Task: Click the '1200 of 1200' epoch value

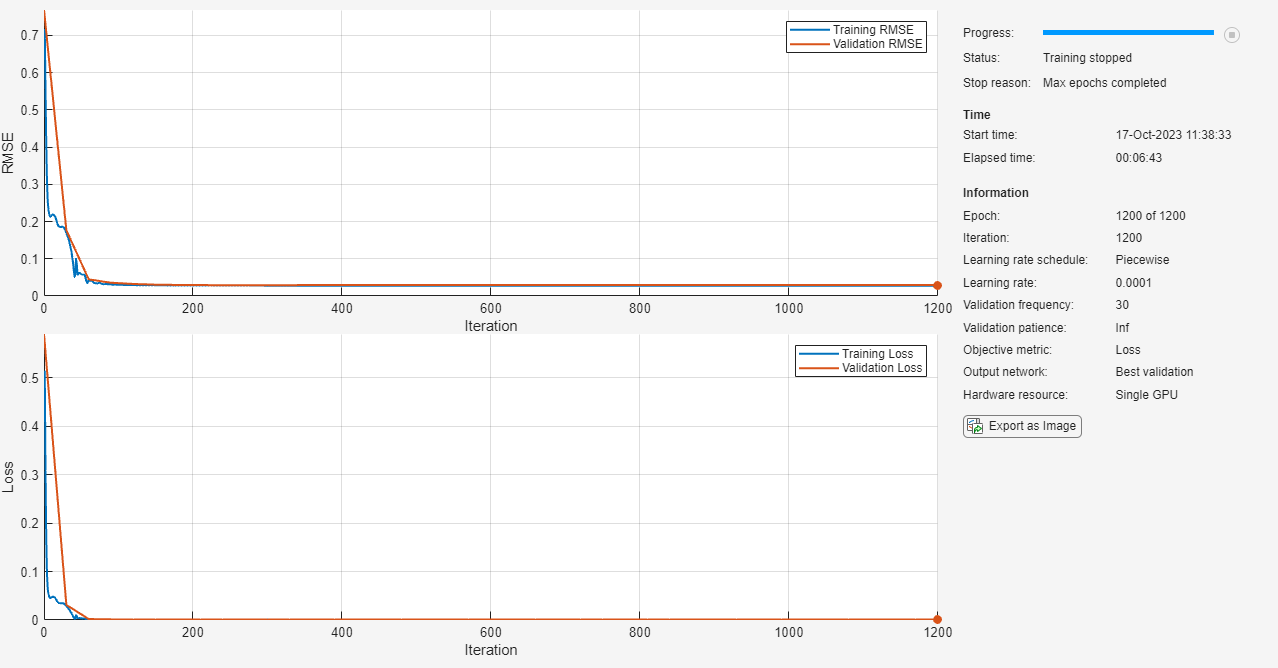Action: [x=1150, y=216]
